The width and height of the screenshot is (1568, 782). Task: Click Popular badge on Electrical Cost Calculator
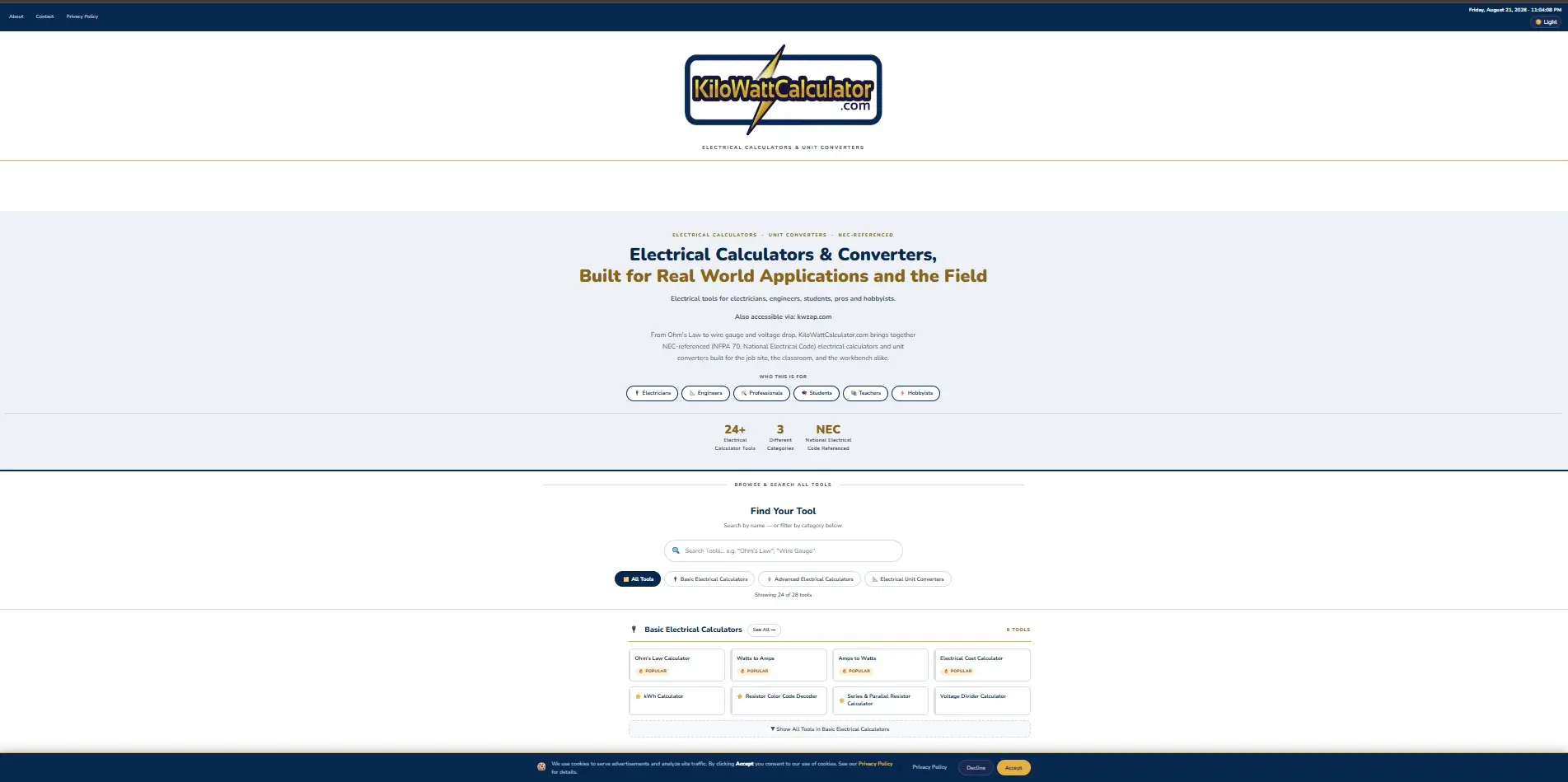pos(958,671)
